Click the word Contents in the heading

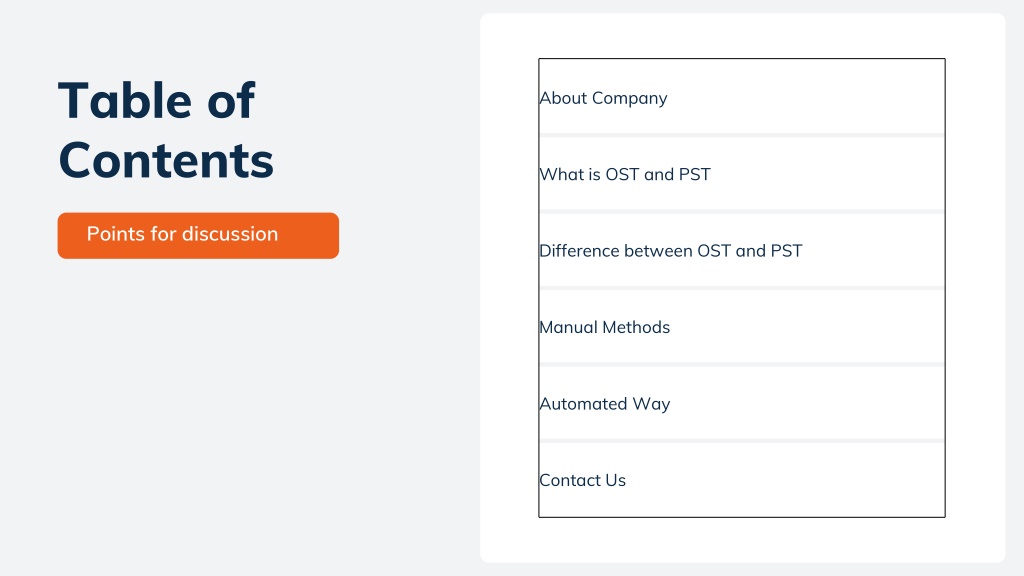click(x=166, y=160)
